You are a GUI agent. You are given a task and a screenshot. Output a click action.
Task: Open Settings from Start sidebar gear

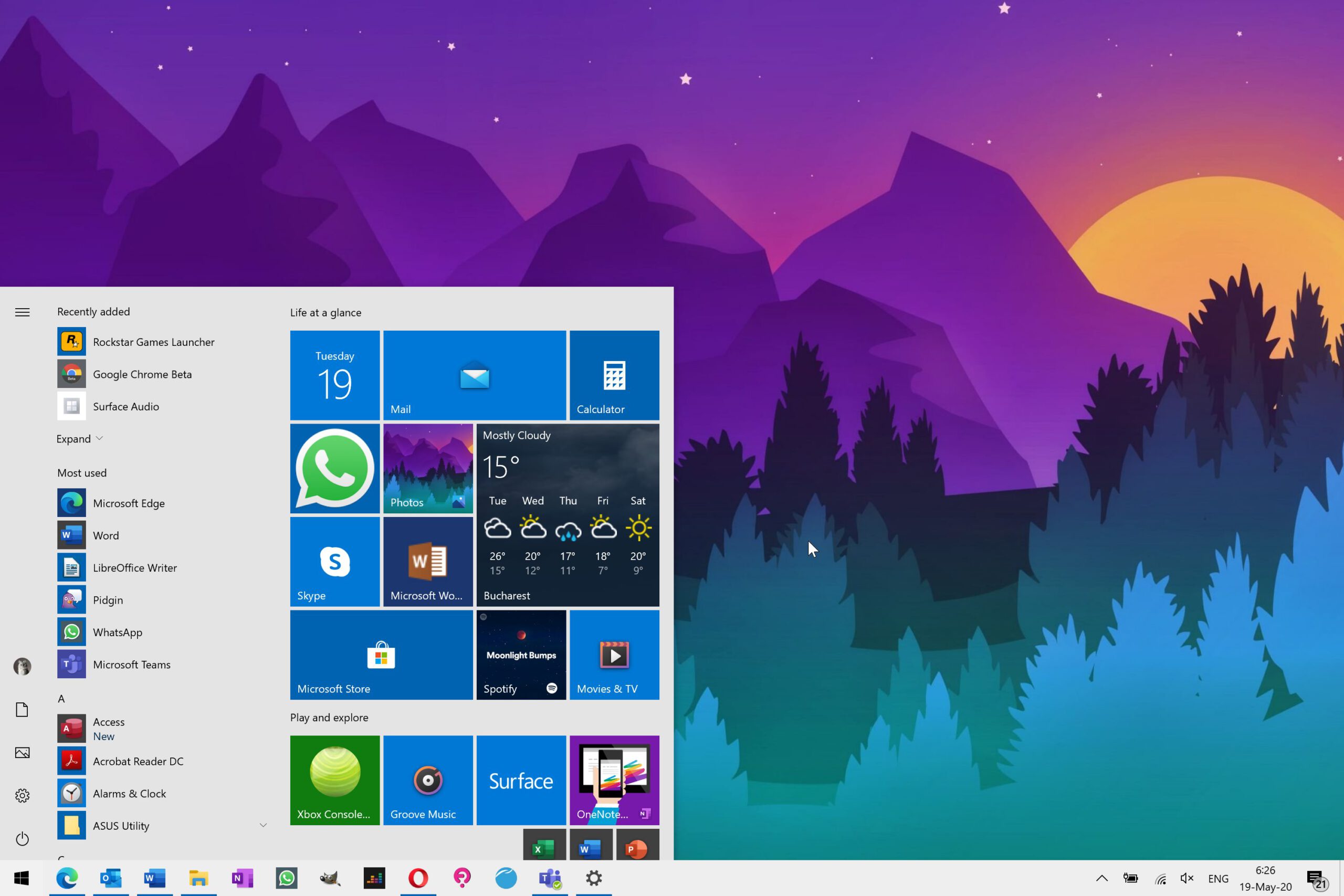(x=22, y=795)
